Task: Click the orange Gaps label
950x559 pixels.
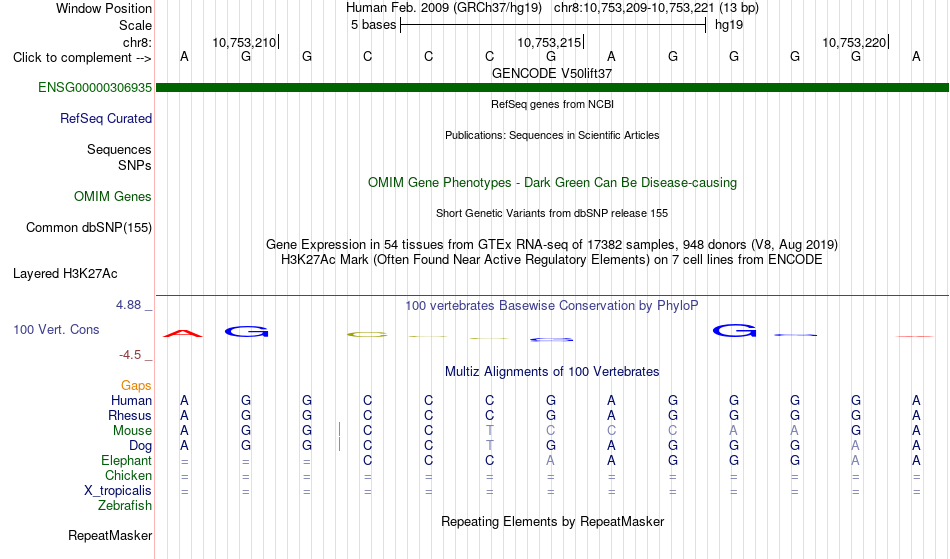Action: tap(136, 386)
